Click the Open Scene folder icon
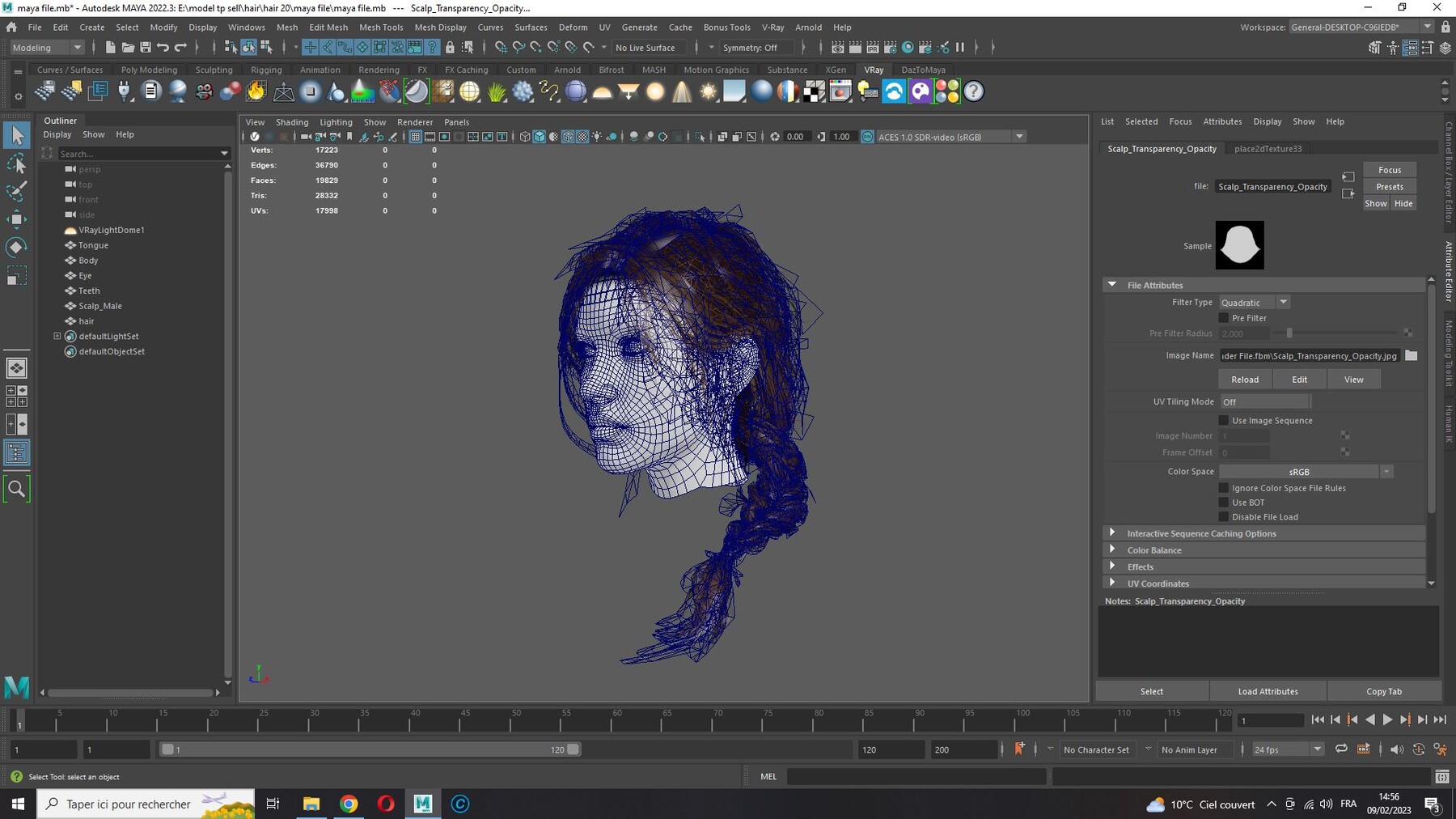The height and width of the screenshot is (819, 1456). coord(128,48)
